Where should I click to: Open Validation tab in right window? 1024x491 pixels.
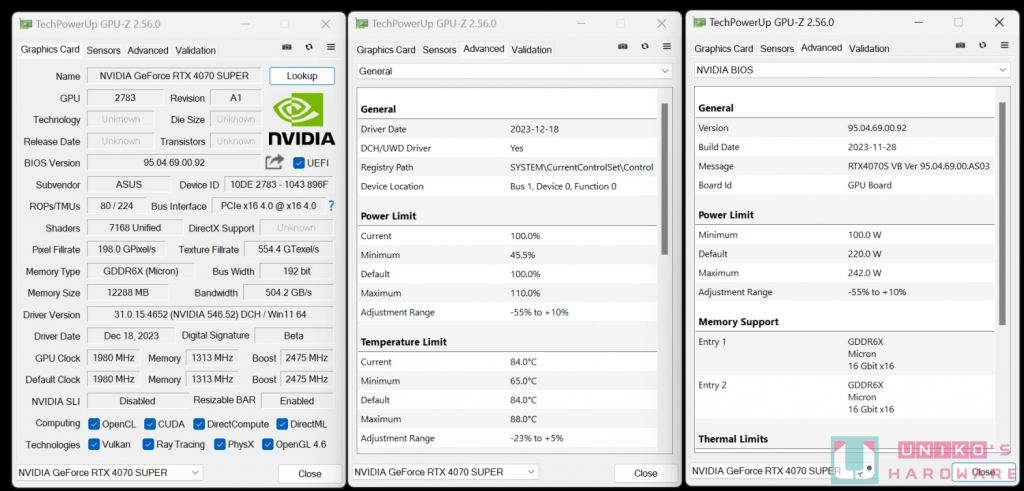click(x=869, y=48)
